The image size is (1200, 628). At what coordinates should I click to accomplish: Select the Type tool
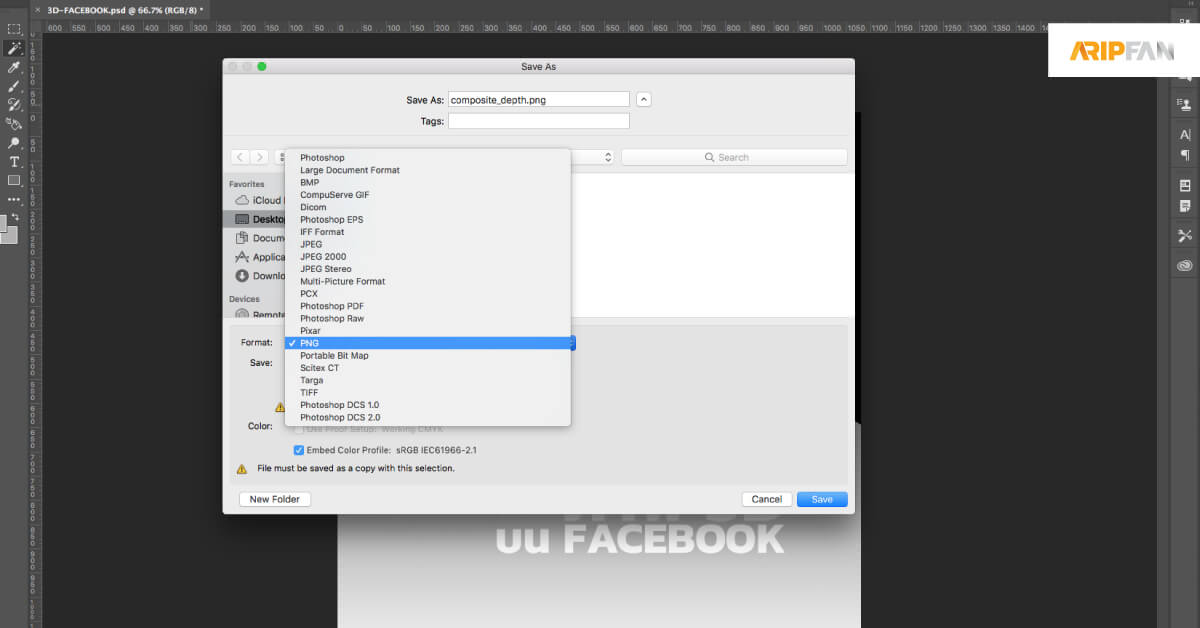point(14,161)
